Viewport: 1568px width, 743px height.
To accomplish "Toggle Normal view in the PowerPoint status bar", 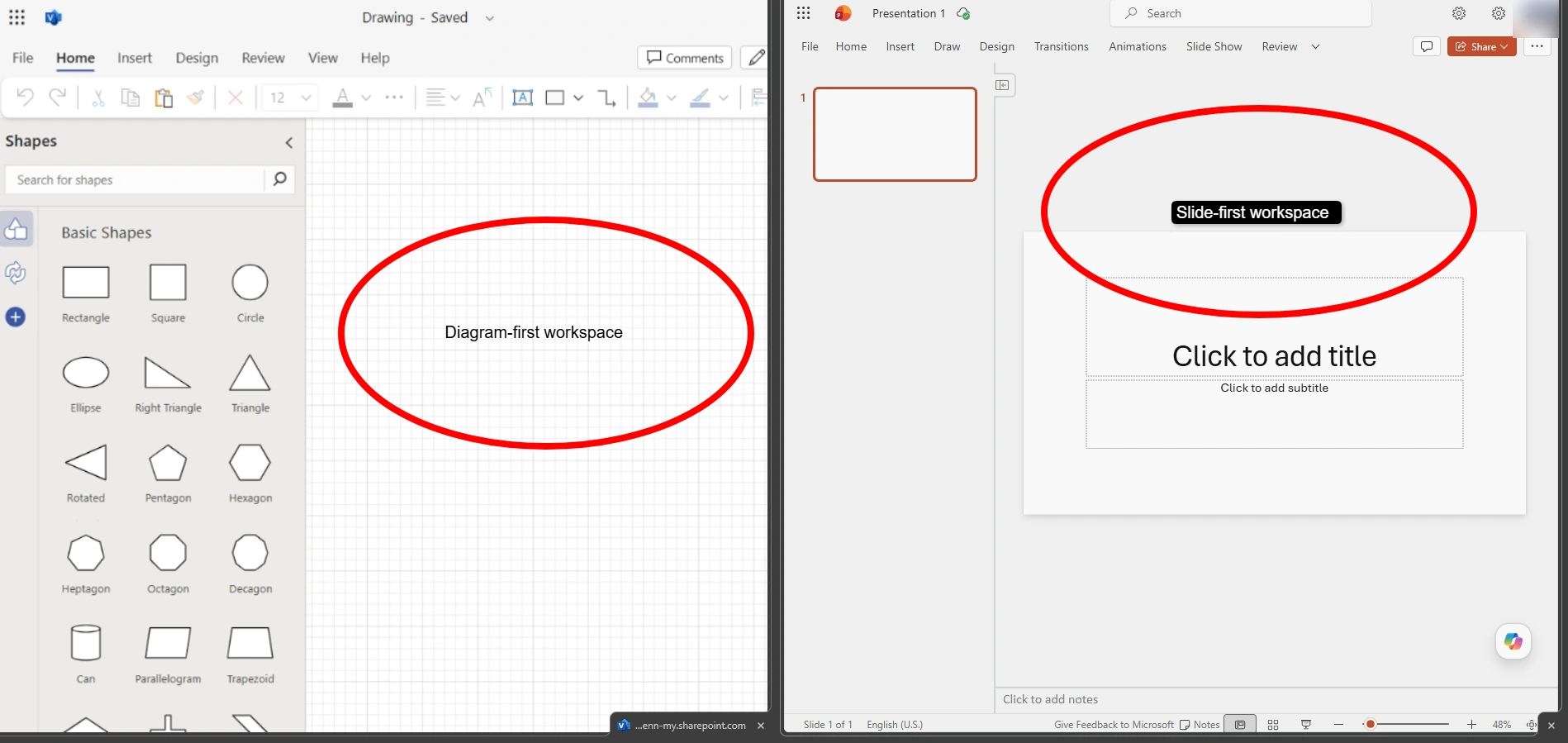I will point(1240,725).
